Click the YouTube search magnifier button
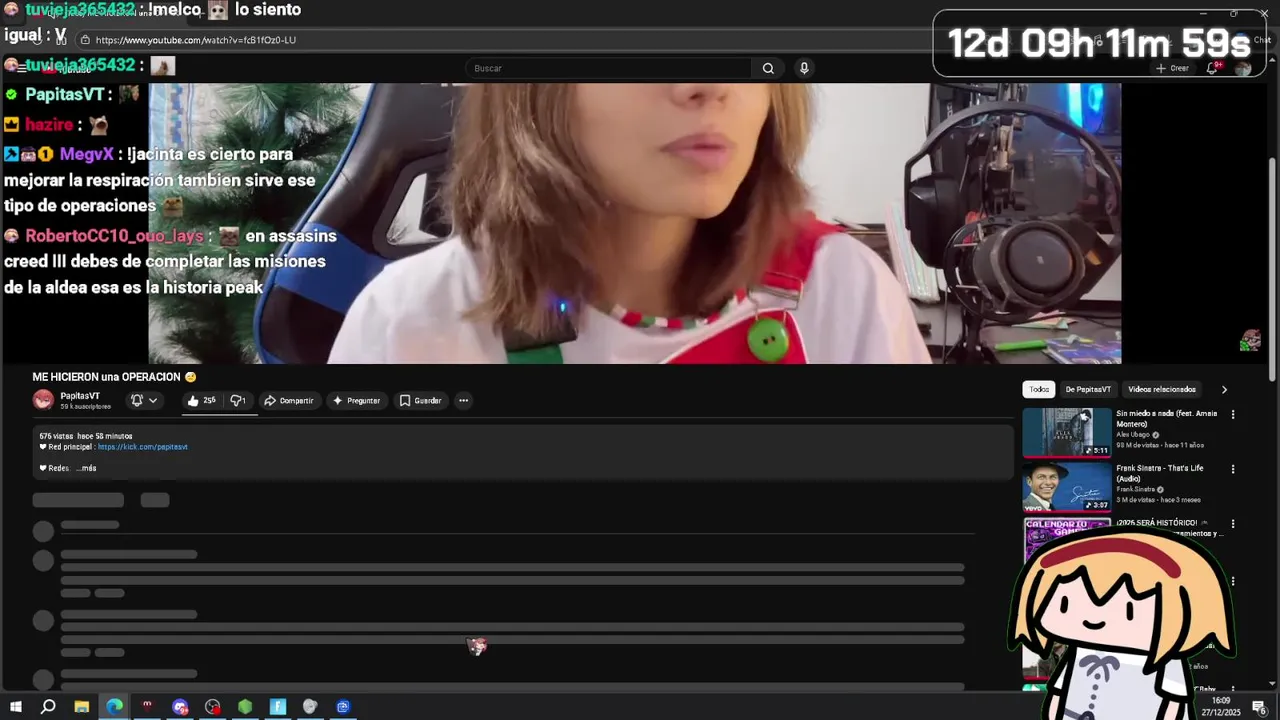This screenshot has height=720, width=1280. (768, 68)
